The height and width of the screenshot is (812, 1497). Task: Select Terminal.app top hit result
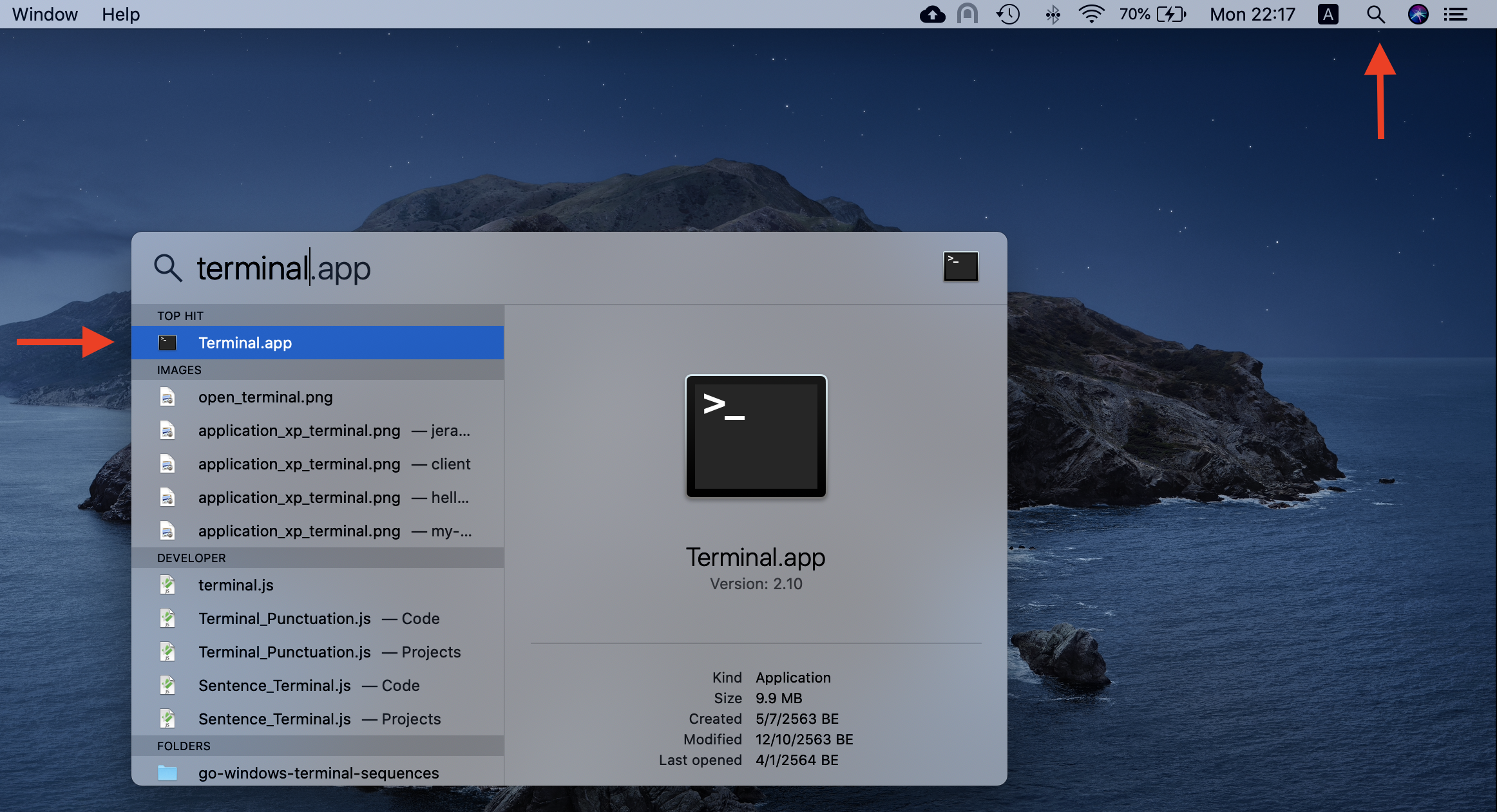[x=318, y=343]
